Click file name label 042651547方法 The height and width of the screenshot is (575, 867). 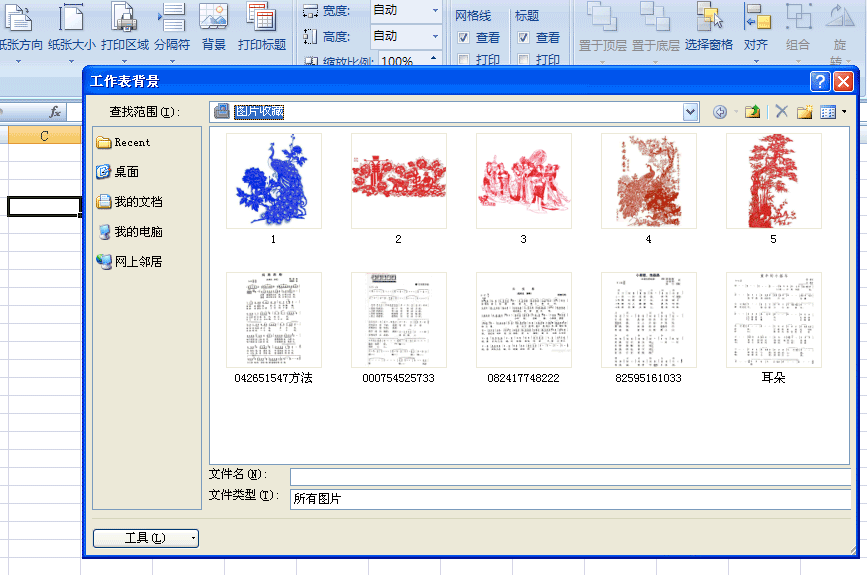(x=273, y=378)
